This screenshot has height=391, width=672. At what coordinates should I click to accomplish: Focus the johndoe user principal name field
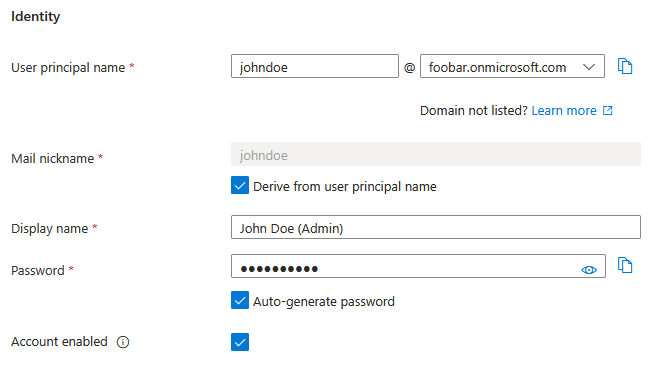click(315, 66)
